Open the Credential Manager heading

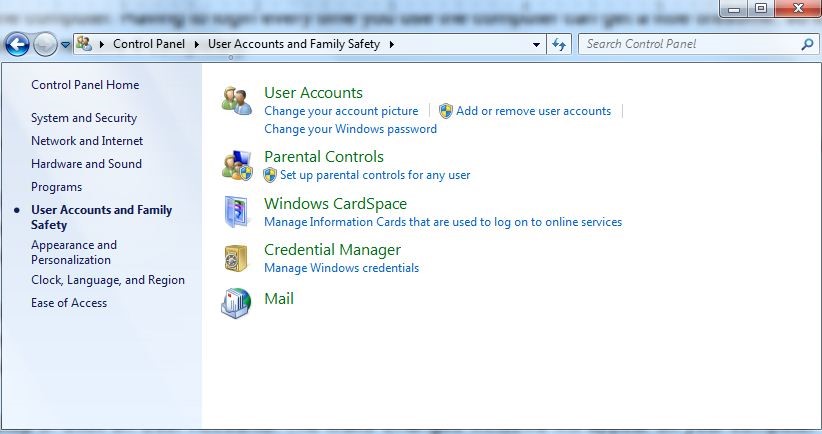point(332,250)
